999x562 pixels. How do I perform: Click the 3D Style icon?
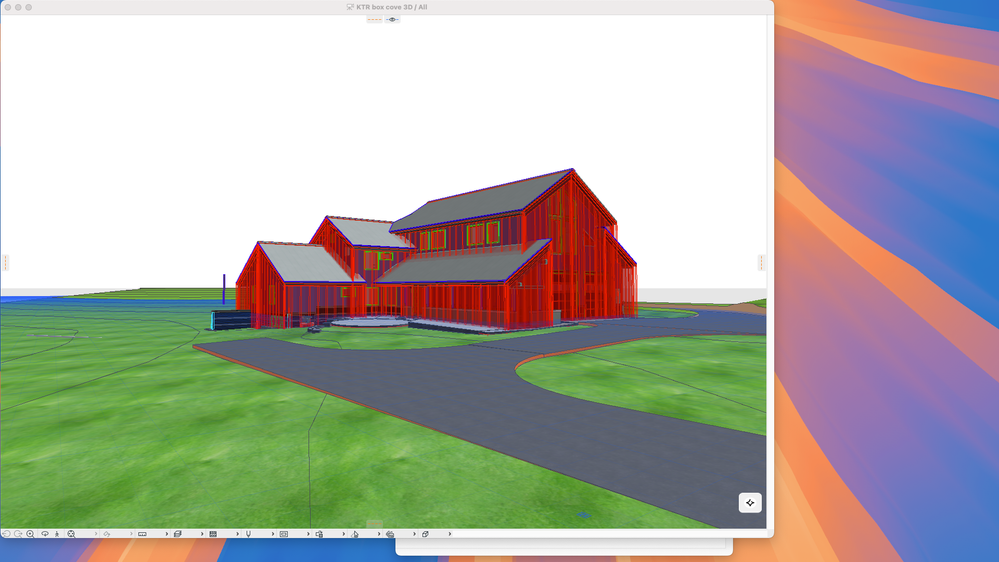(390, 534)
